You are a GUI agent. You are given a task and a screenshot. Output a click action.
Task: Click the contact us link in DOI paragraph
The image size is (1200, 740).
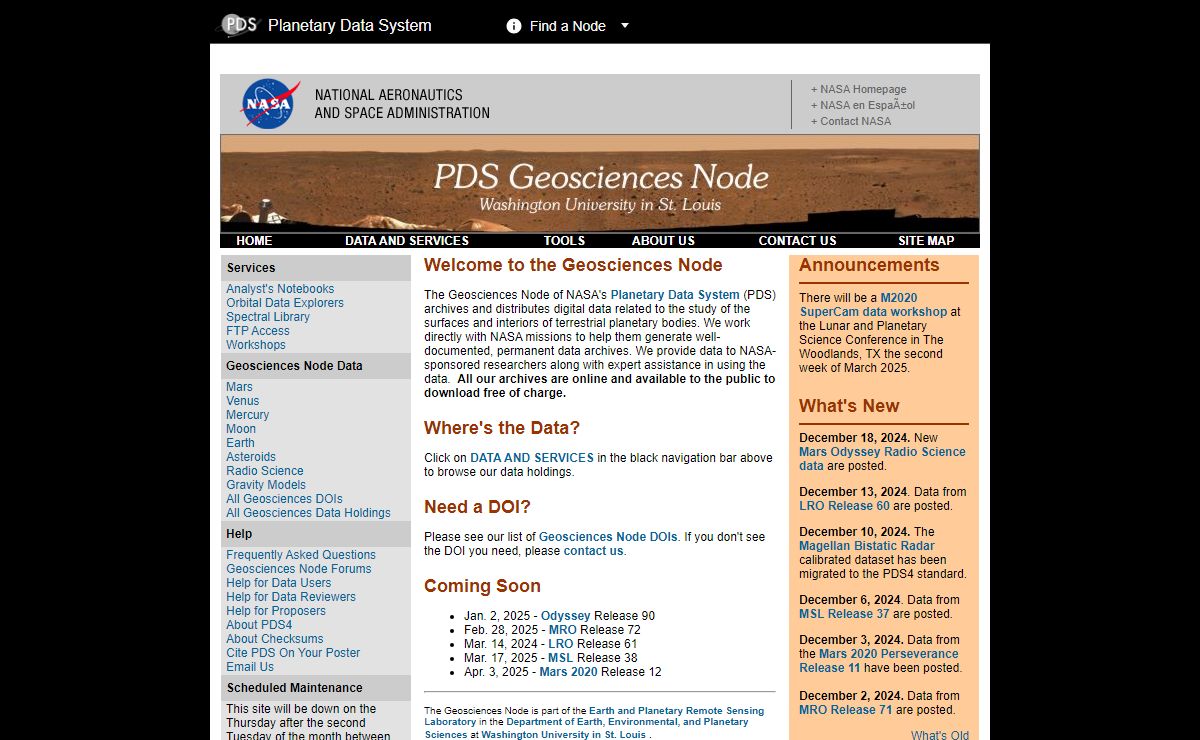(x=593, y=551)
